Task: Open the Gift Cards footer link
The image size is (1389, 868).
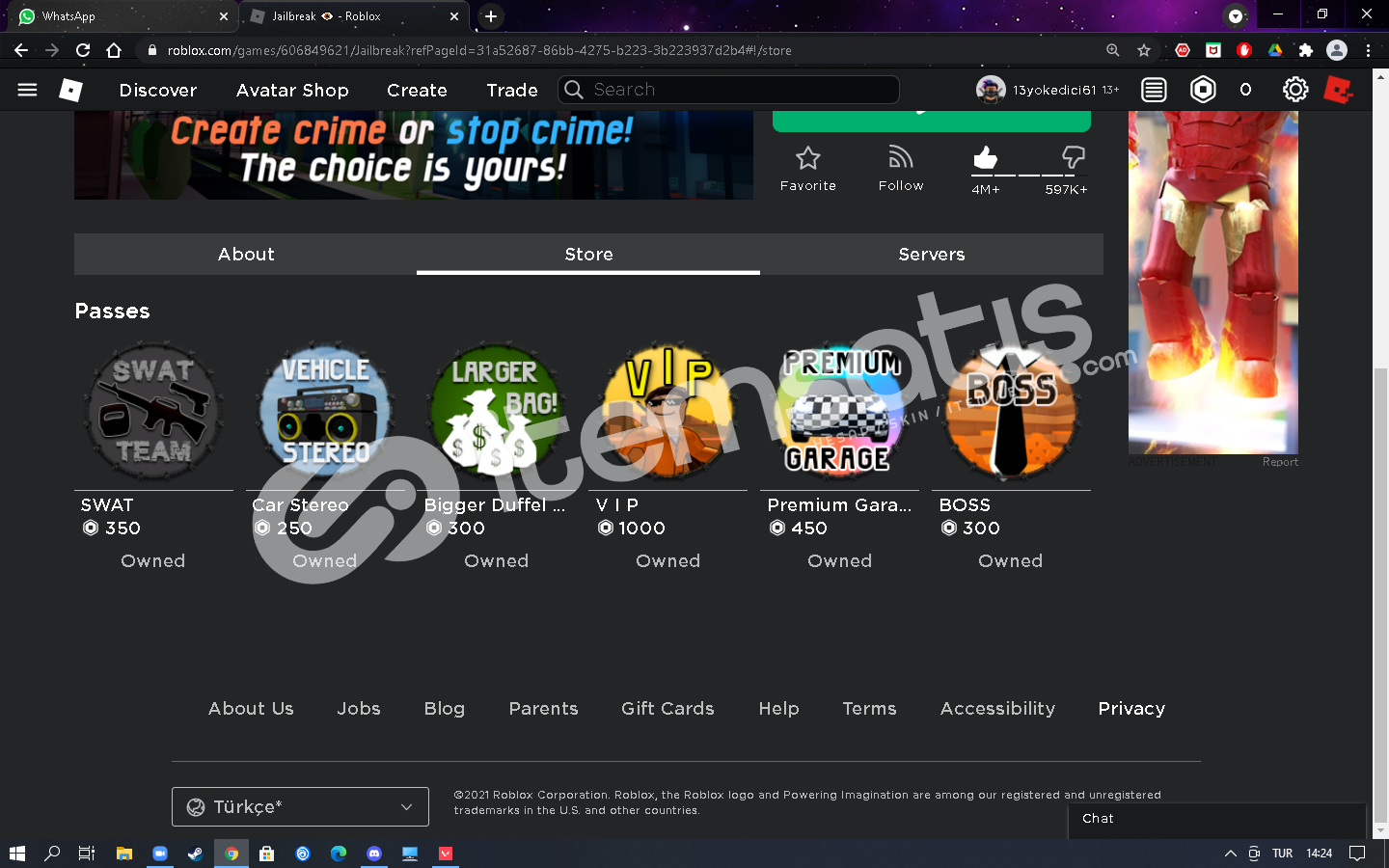Action: pyautogui.click(x=667, y=709)
